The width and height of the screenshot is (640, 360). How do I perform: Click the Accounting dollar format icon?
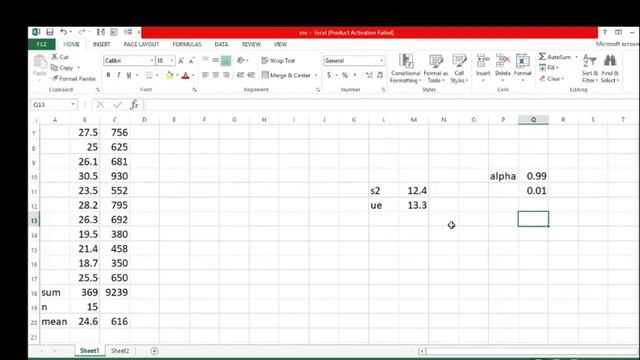329,75
